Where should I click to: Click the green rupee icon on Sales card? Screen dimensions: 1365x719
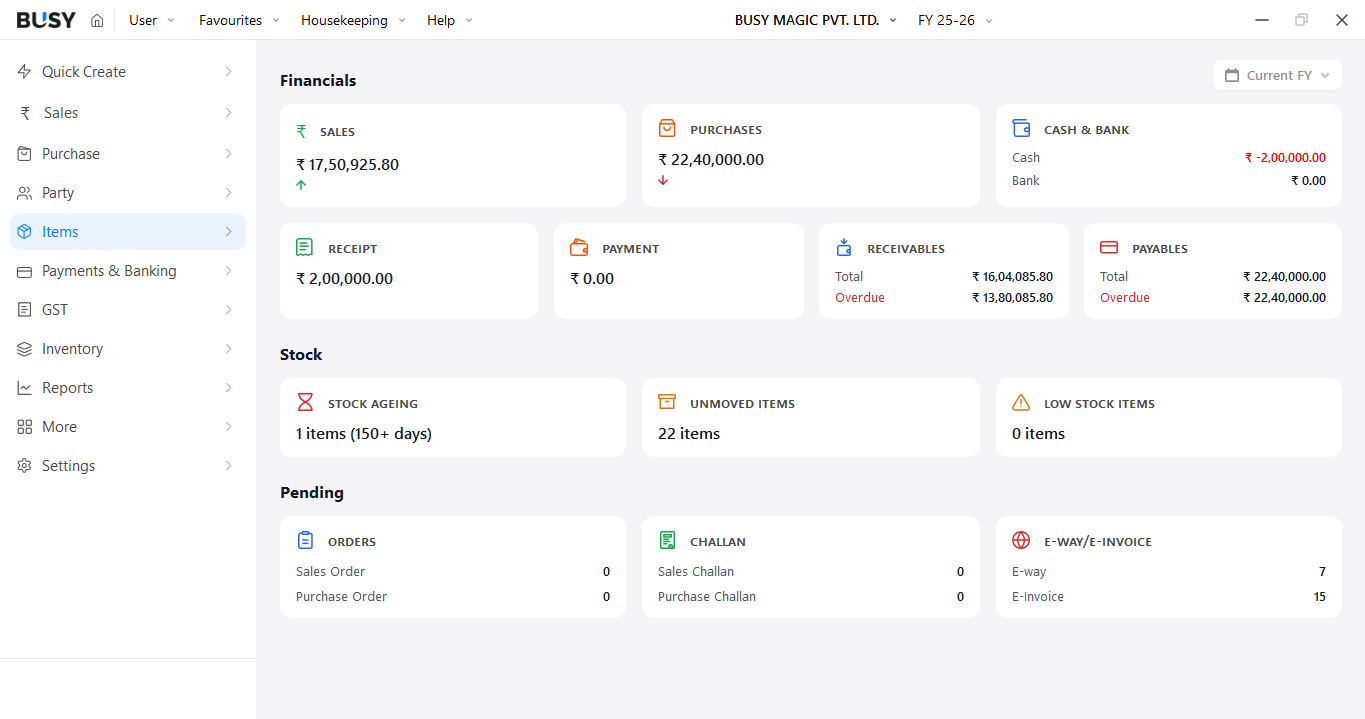click(x=302, y=131)
